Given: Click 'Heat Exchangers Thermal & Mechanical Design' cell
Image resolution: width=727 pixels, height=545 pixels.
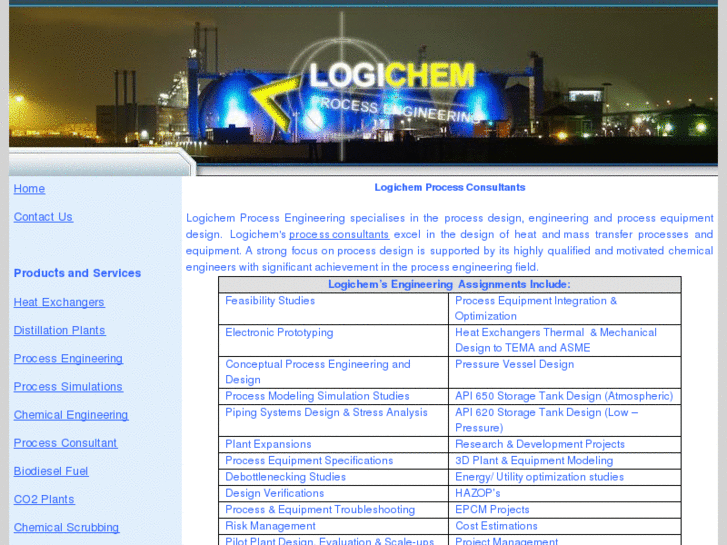Looking at the screenshot, I should [565, 340].
